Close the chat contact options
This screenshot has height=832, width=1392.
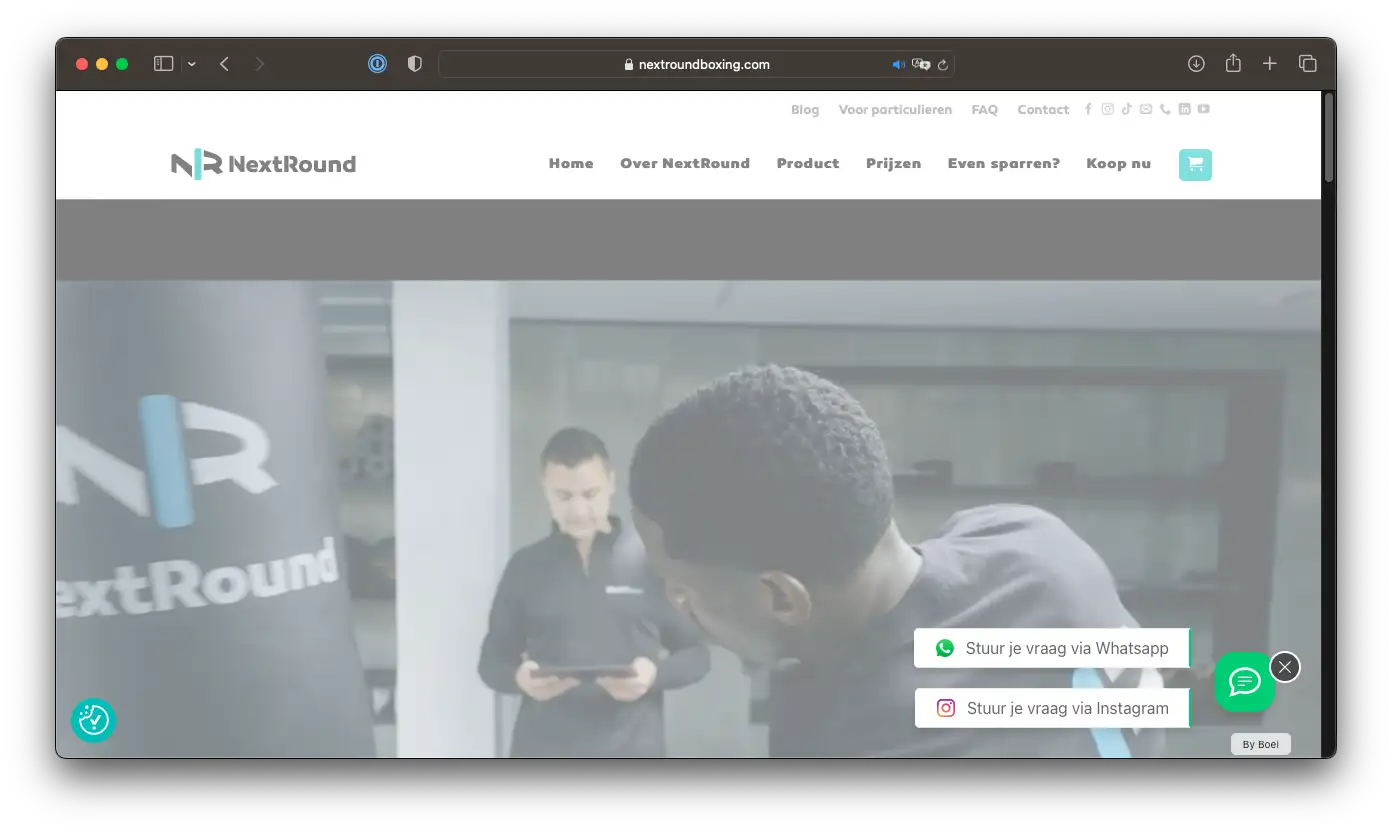[1285, 667]
